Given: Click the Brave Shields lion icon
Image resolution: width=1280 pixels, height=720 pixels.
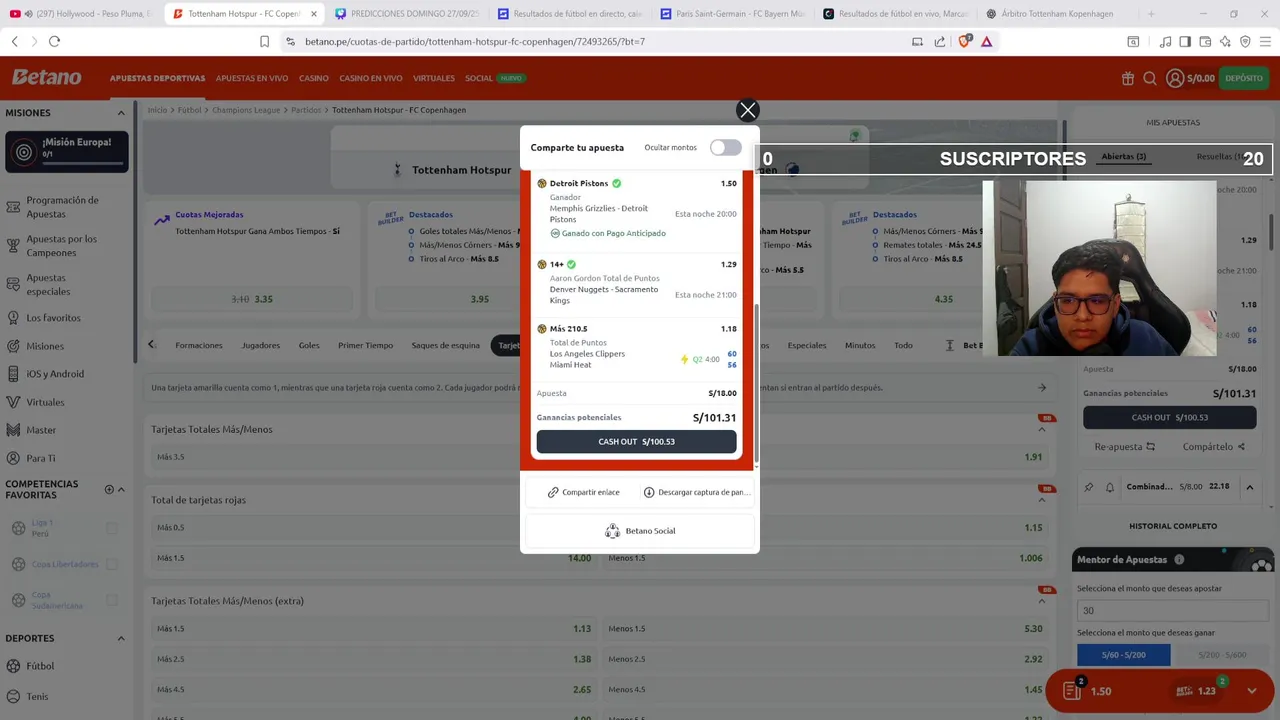Looking at the screenshot, I should [965, 41].
